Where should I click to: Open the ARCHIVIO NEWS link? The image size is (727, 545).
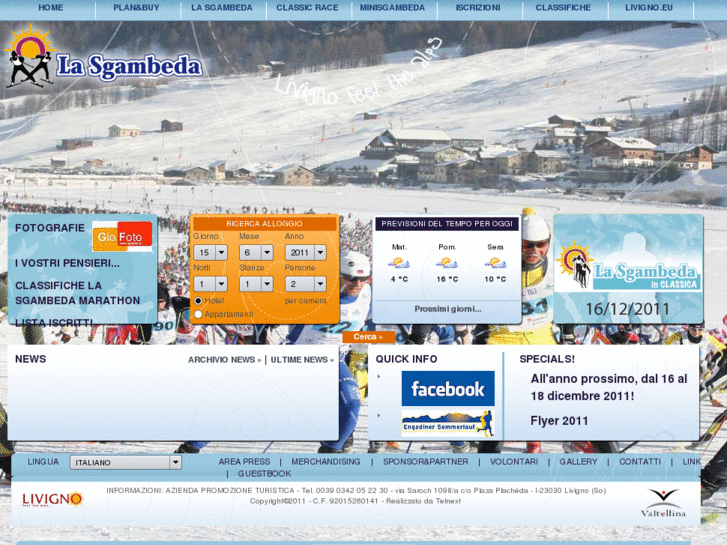(224, 360)
